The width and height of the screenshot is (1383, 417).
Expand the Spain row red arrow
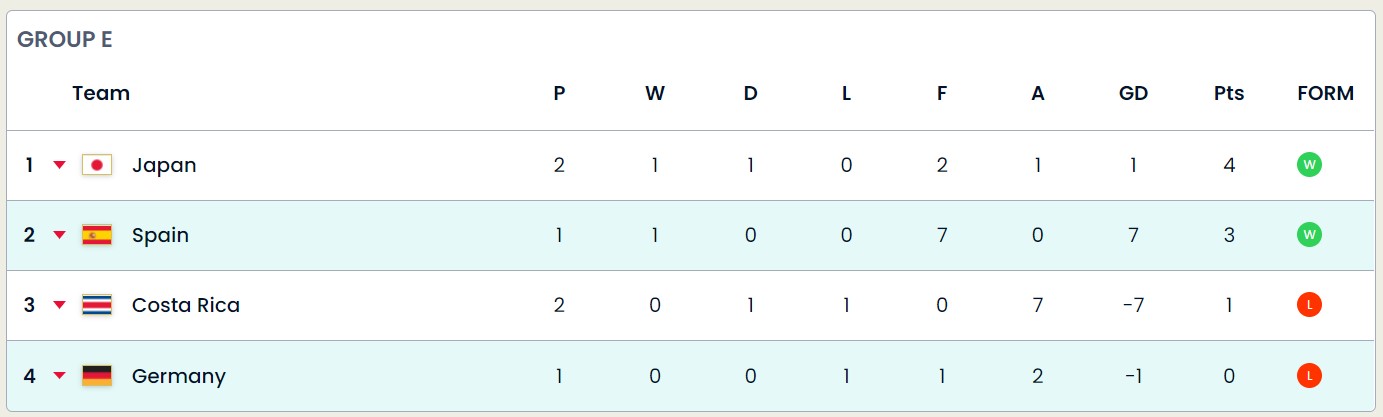point(59,235)
